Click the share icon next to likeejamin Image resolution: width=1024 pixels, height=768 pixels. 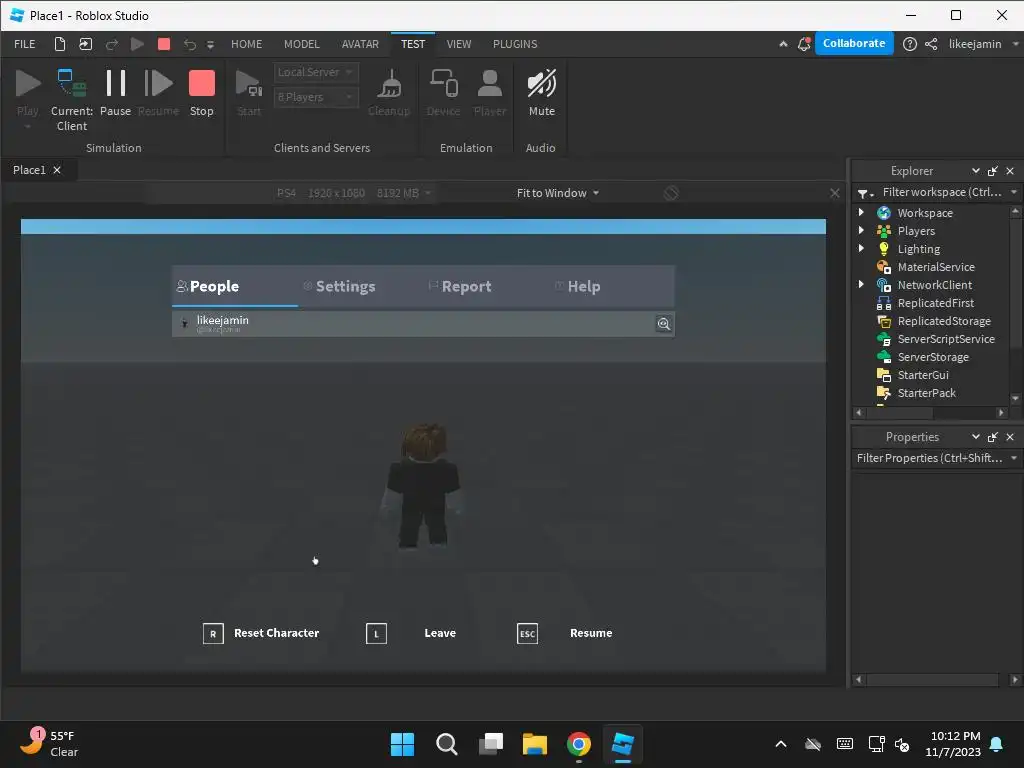pos(931,44)
